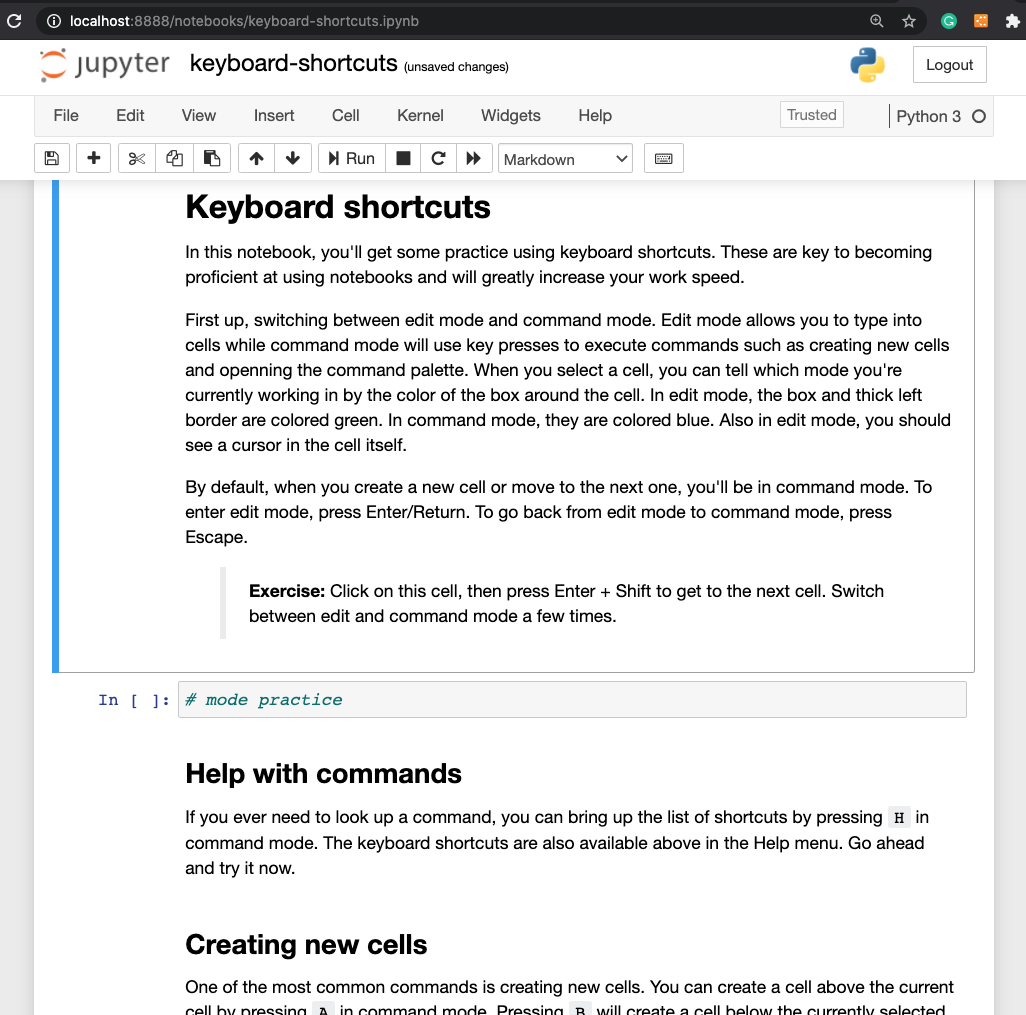1026x1015 pixels.
Task: Restart the kernel with the refresh icon
Action: pos(438,158)
